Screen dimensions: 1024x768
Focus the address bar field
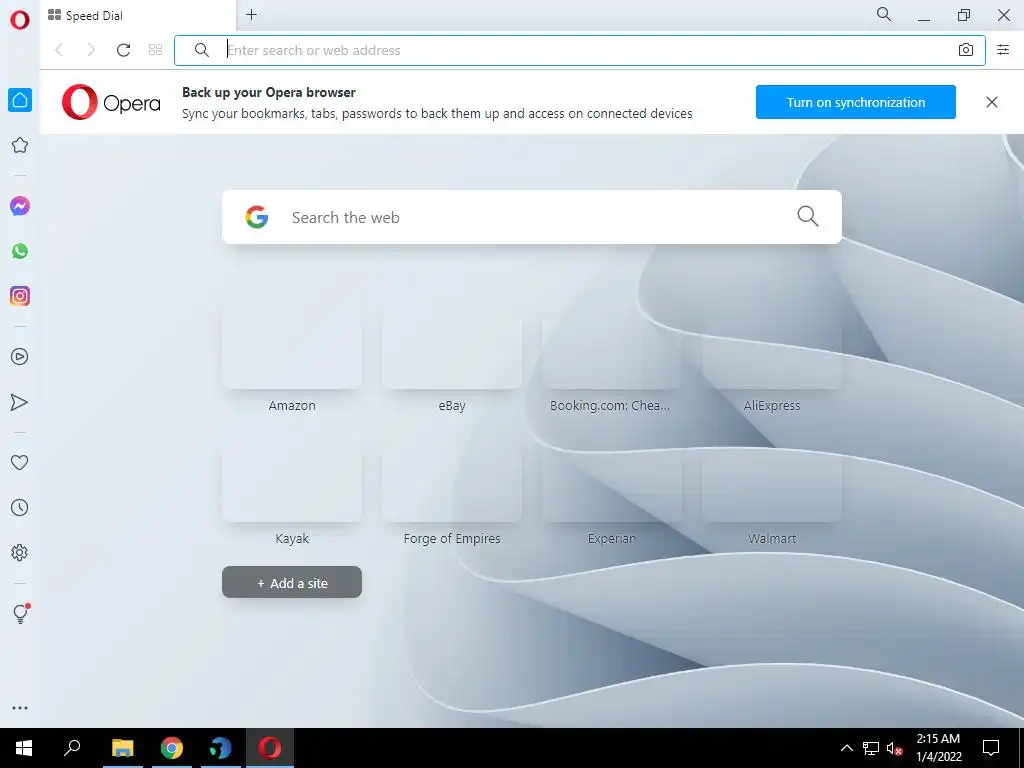[580, 50]
